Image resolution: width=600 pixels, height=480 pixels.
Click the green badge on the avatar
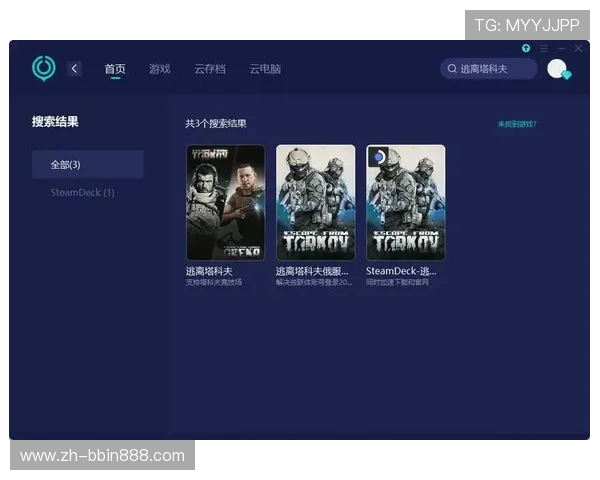(566, 75)
